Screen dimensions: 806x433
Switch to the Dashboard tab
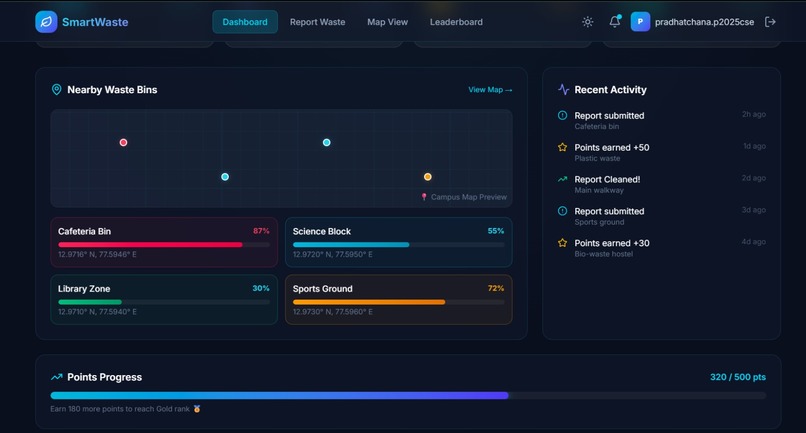pyautogui.click(x=245, y=22)
